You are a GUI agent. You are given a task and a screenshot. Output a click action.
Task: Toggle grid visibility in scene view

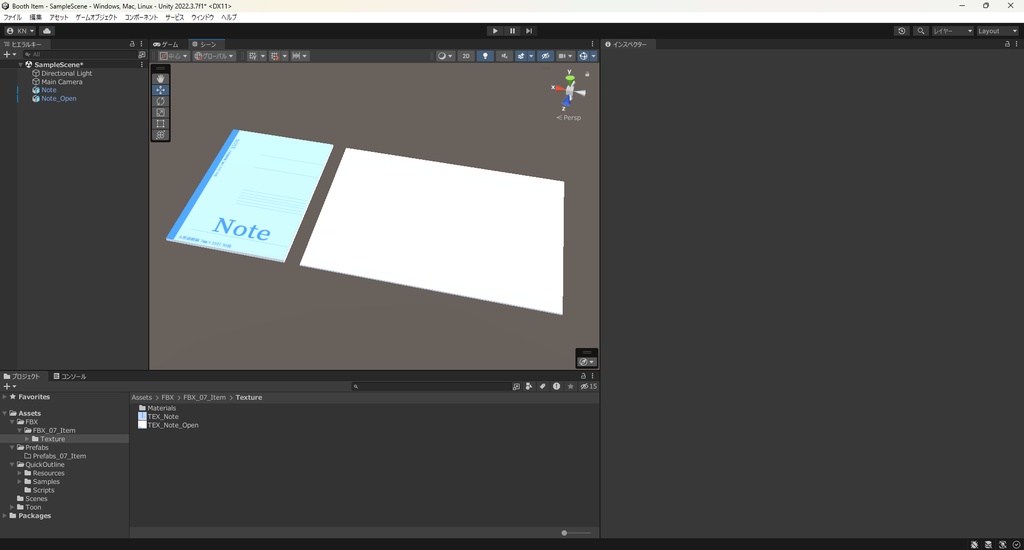click(x=253, y=56)
